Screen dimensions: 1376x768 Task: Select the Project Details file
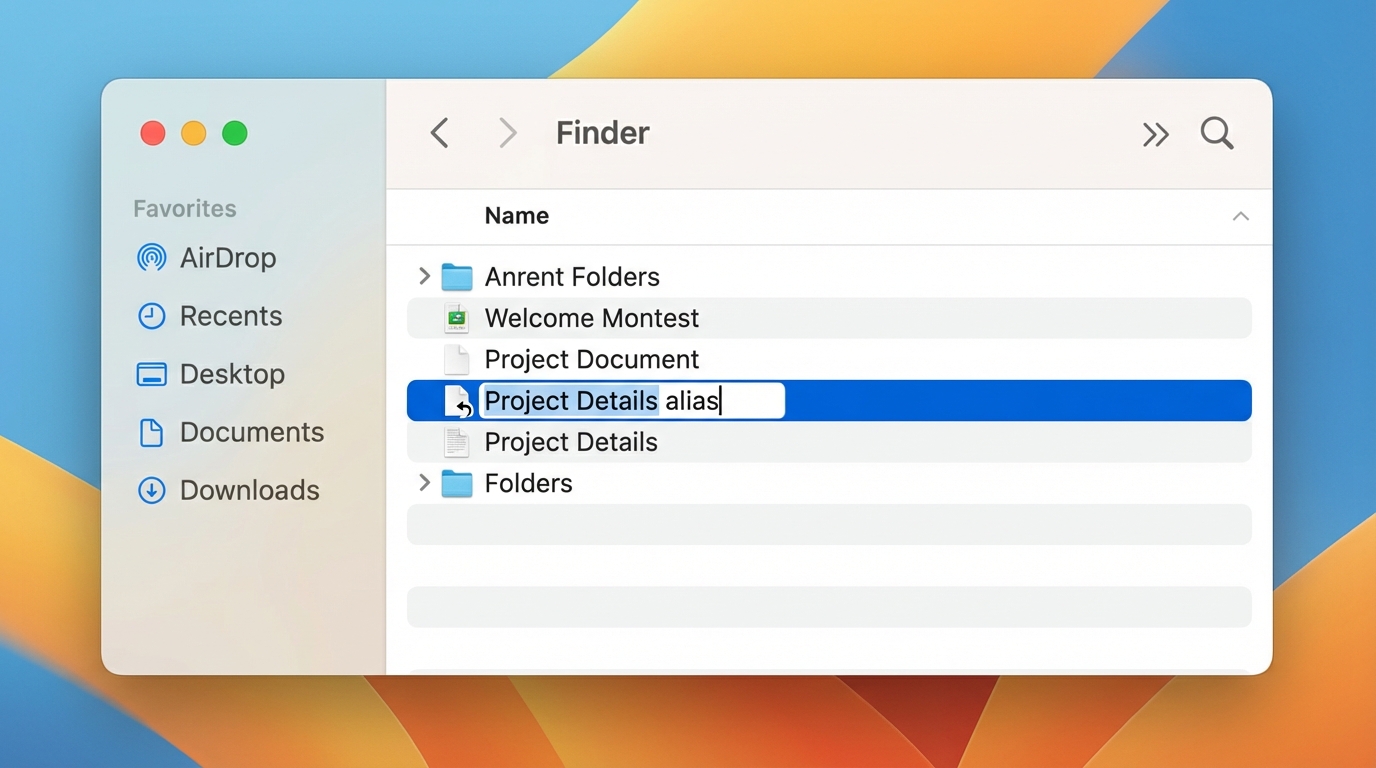570,442
